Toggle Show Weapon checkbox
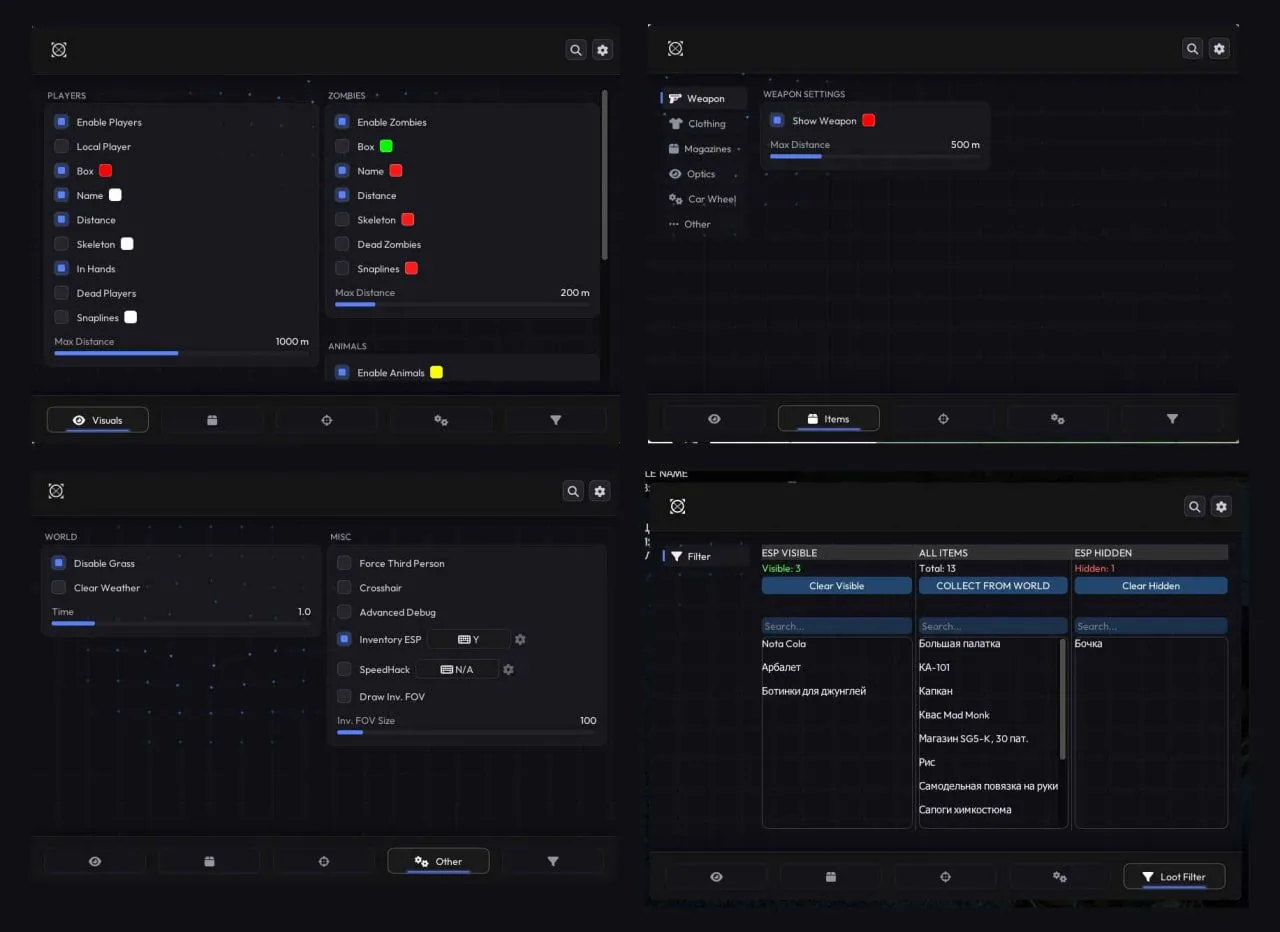This screenshot has width=1280, height=932. tap(777, 120)
